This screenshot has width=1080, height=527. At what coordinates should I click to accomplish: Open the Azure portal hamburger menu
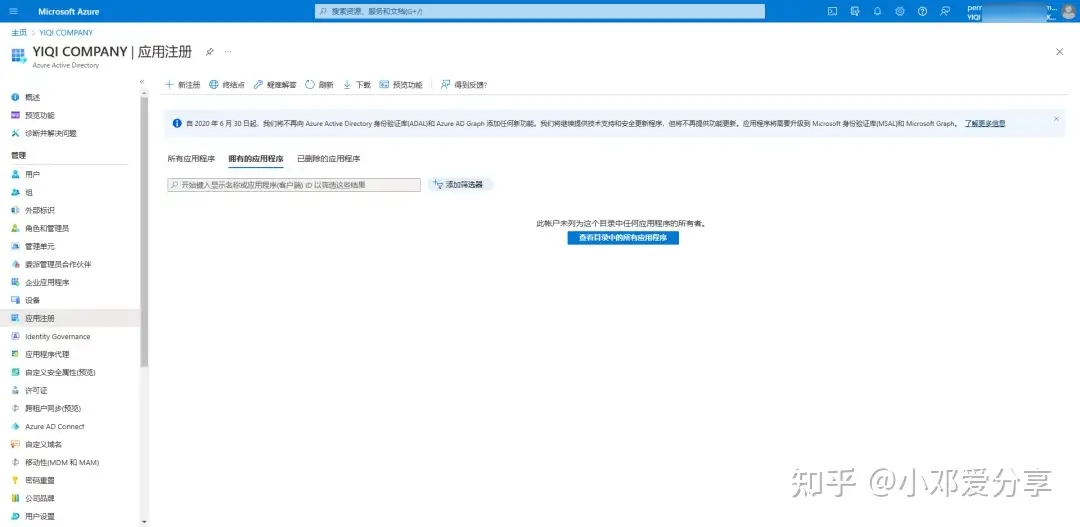click(x=14, y=11)
